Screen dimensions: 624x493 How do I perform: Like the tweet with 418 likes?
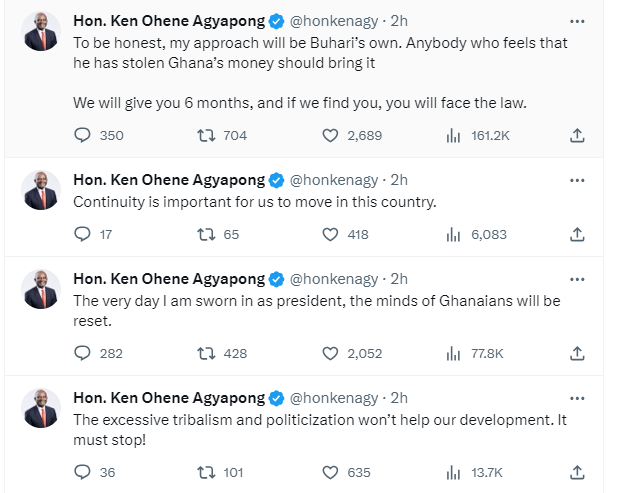pyautogui.click(x=329, y=234)
